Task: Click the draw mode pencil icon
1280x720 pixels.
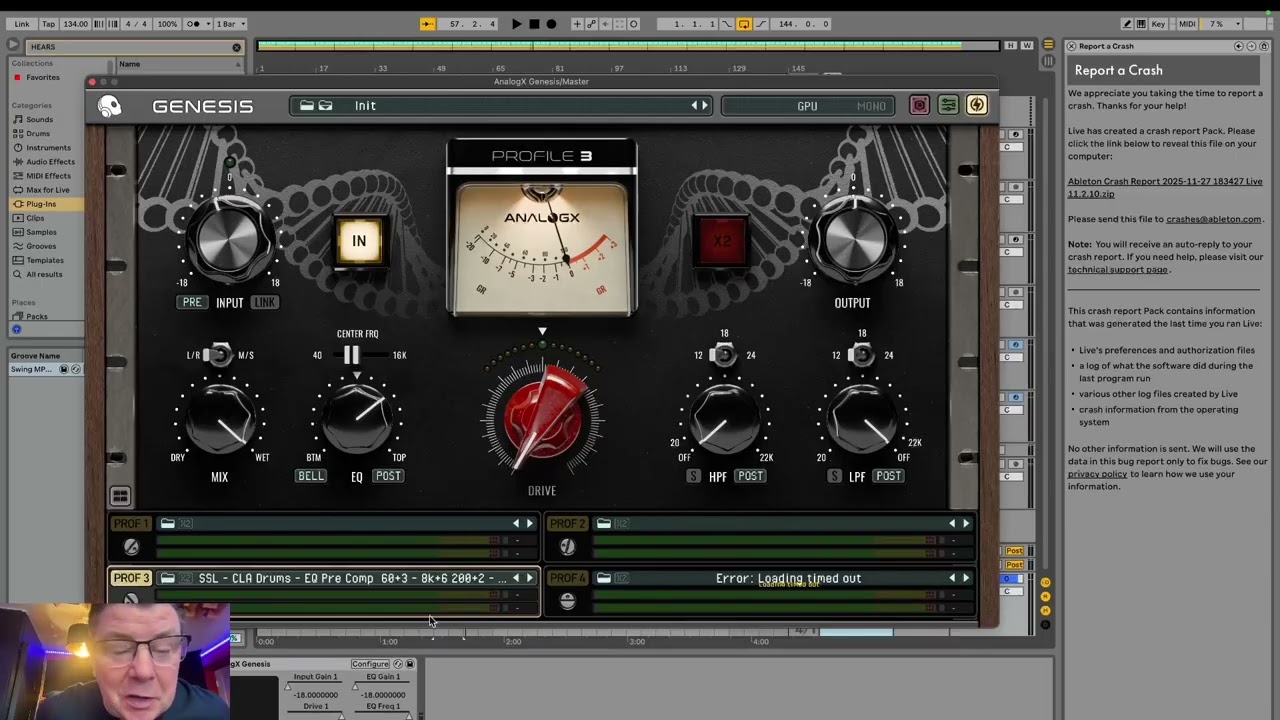Action: pyautogui.click(x=1127, y=23)
